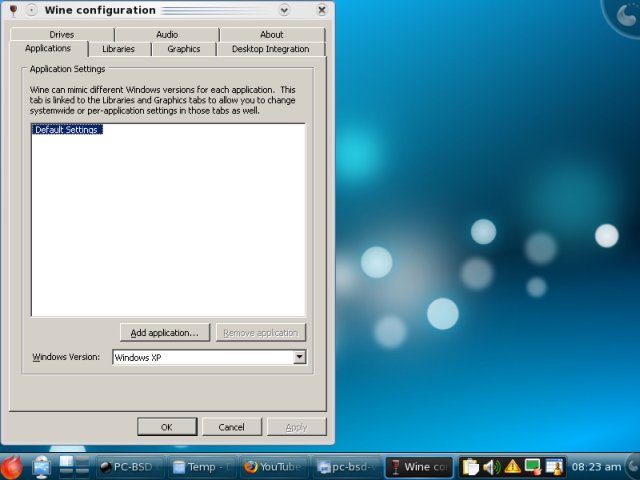Select Default Settings in the application list
Screen dimensions: 640x480
coord(66,130)
